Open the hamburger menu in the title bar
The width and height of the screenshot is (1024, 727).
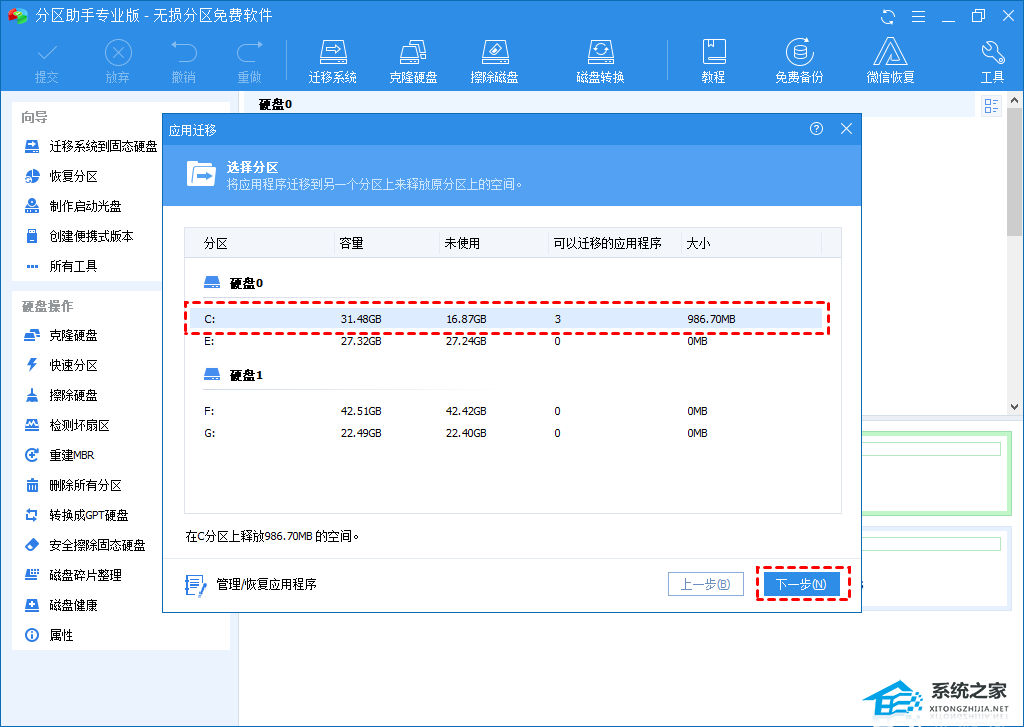click(918, 16)
